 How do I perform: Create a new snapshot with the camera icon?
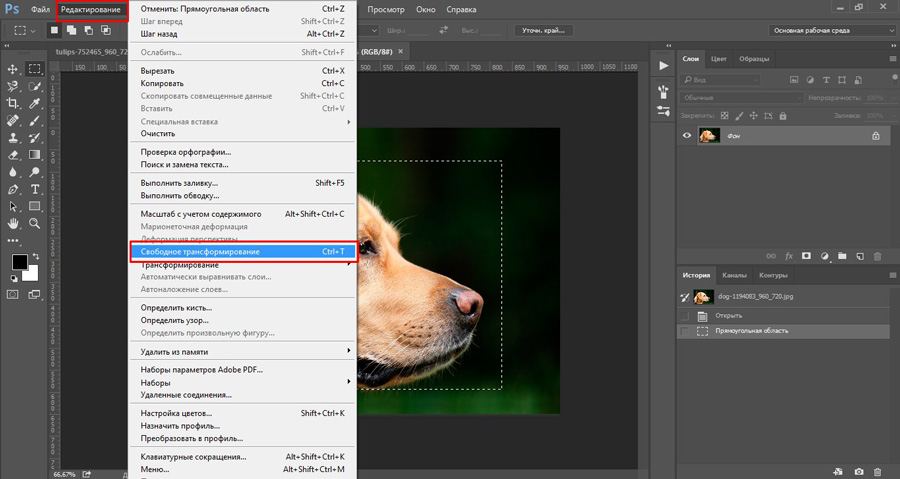click(x=858, y=471)
